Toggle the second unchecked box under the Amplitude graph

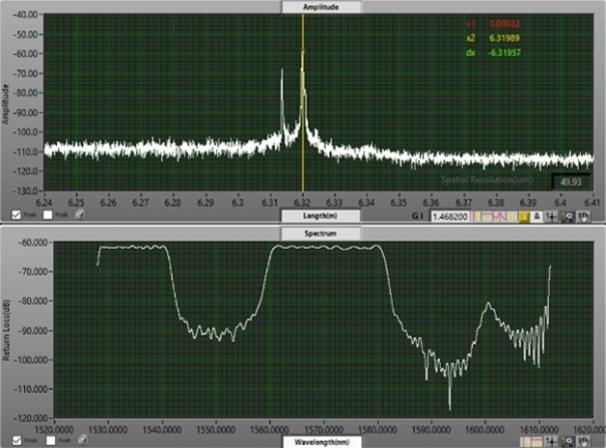(47, 214)
